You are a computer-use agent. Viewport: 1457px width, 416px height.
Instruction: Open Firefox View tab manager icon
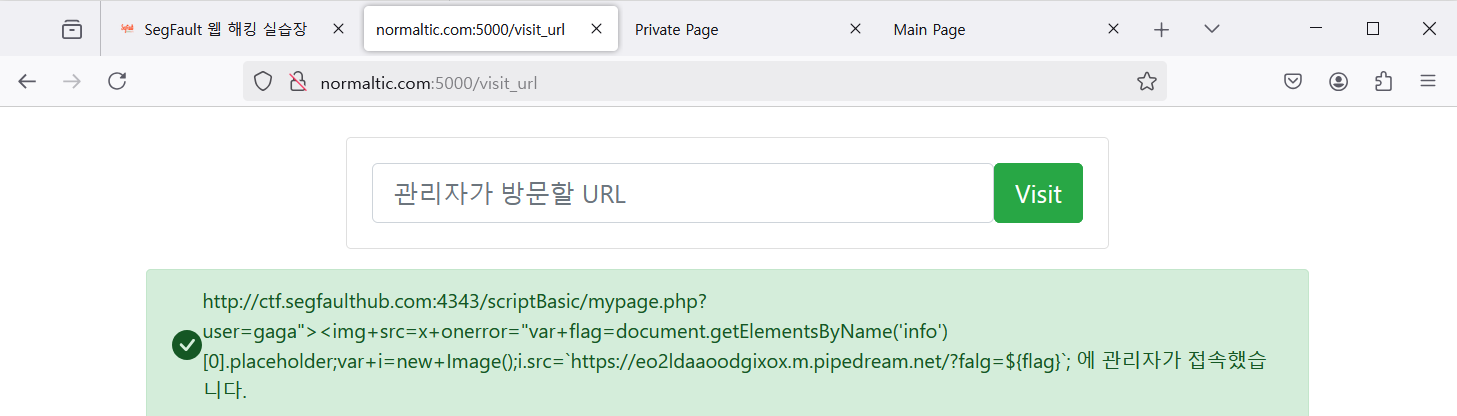tap(72, 29)
